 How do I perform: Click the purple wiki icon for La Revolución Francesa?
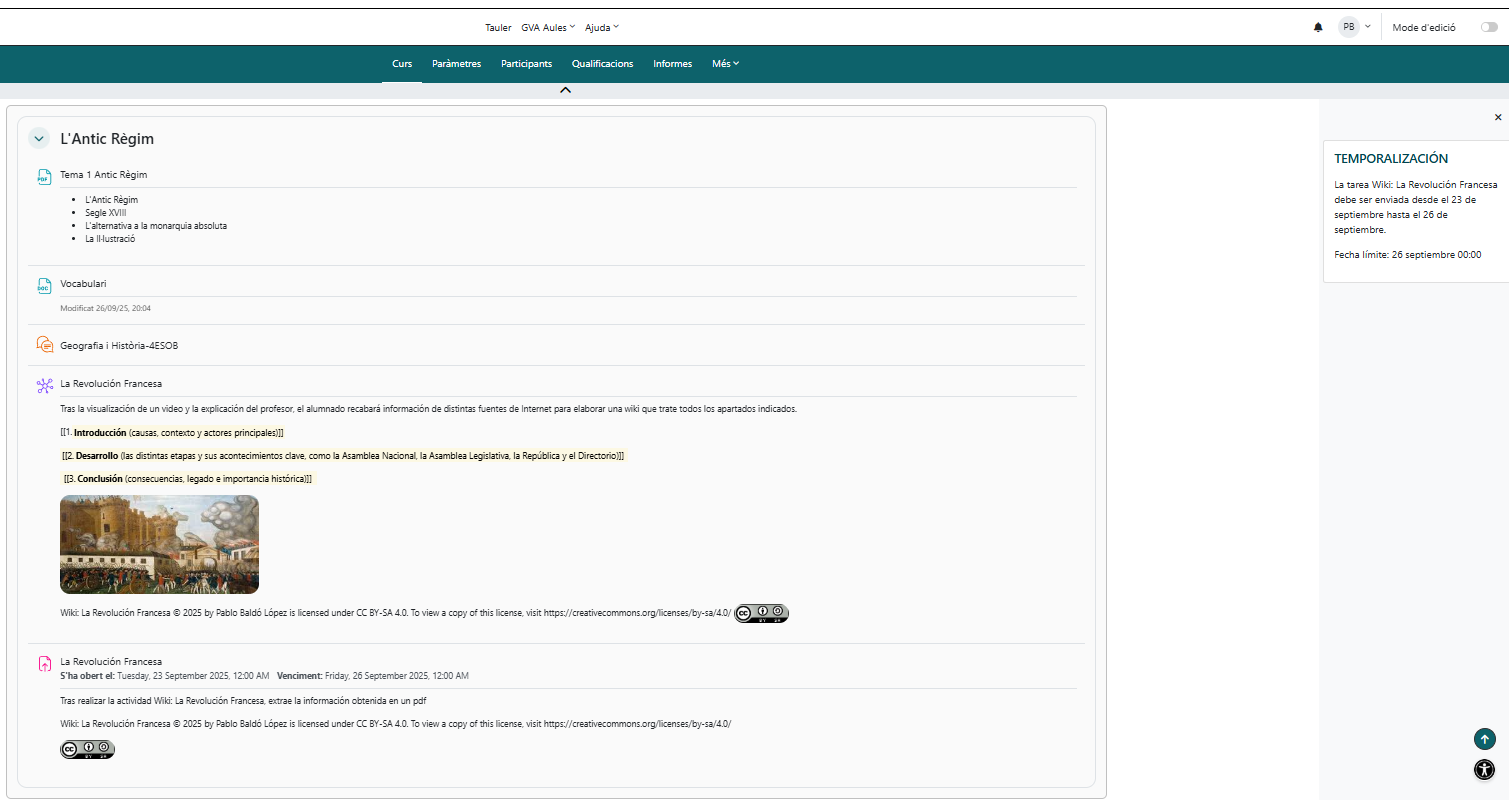[44, 385]
